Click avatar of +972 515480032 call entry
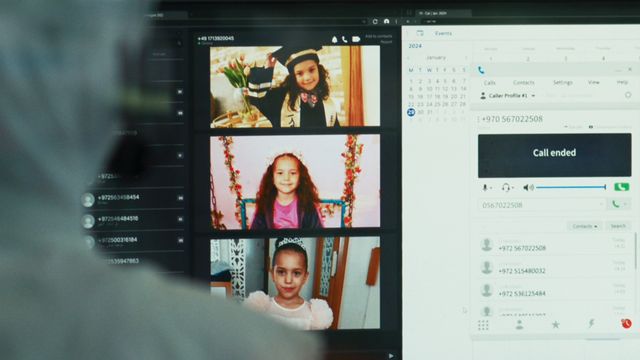This screenshot has width=640, height=360. coord(487,268)
